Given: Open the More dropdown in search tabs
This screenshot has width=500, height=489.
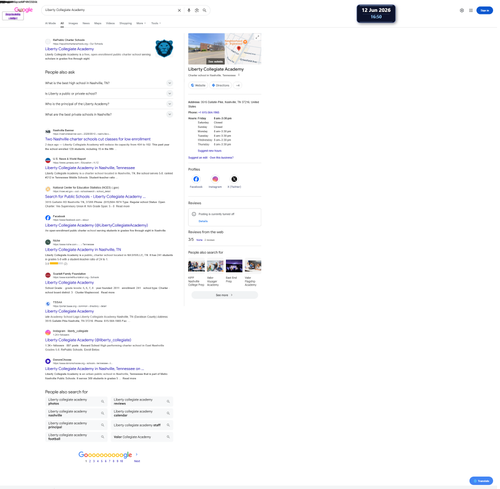Looking at the screenshot, I should click(x=141, y=23).
